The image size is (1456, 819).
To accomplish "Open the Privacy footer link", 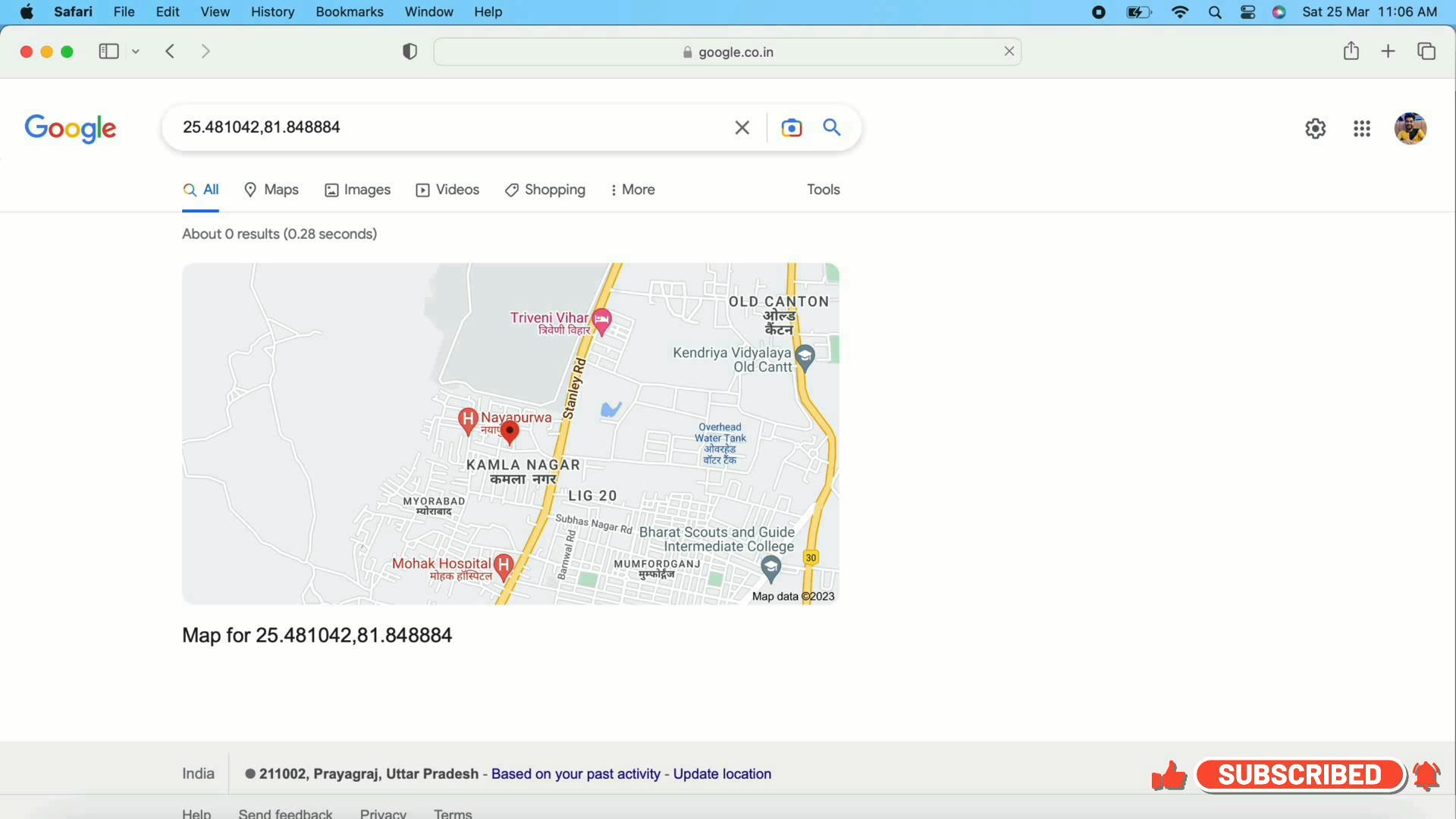I will point(383,813).
